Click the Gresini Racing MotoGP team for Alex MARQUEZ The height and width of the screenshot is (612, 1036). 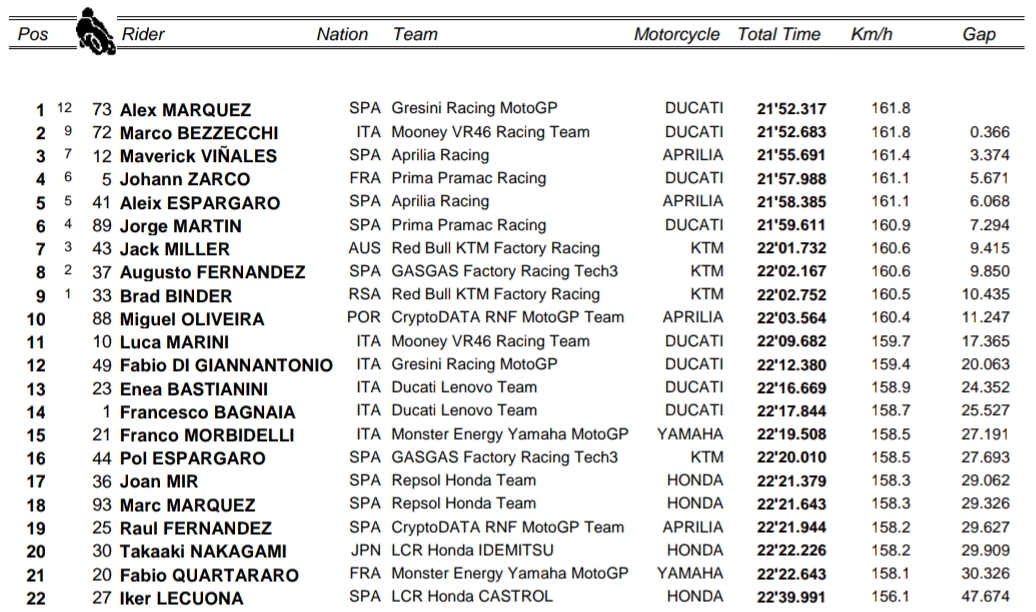[x=474, y=108]
